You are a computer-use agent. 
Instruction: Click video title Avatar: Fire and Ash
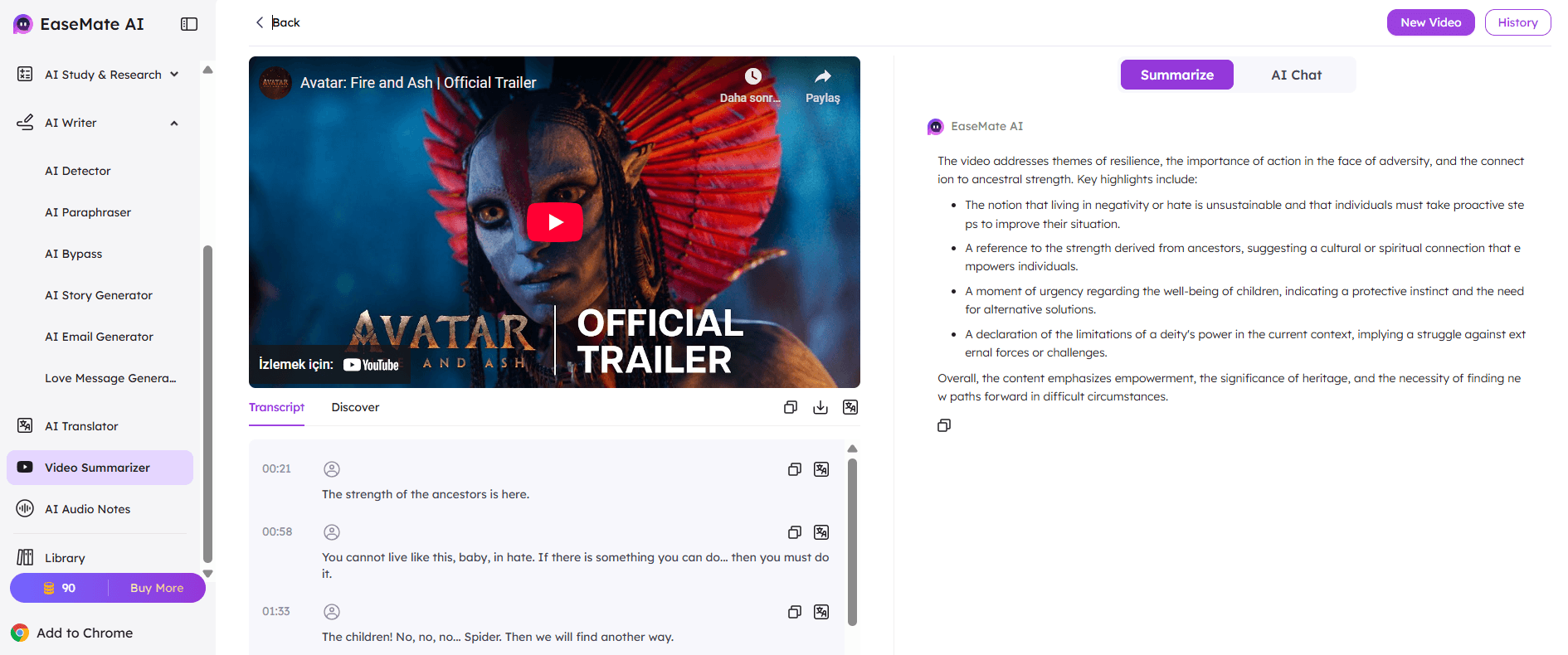click(x=418, y=83)
